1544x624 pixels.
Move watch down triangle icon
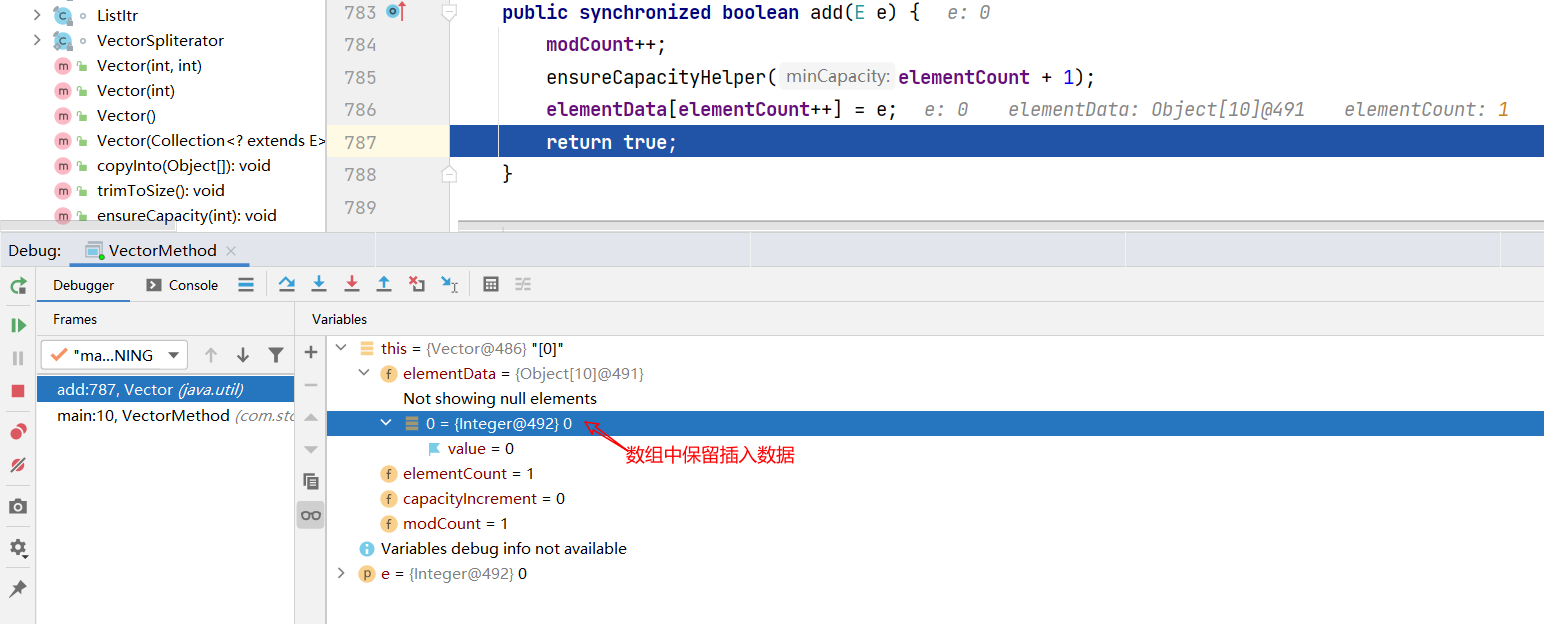tap(311, 449)
